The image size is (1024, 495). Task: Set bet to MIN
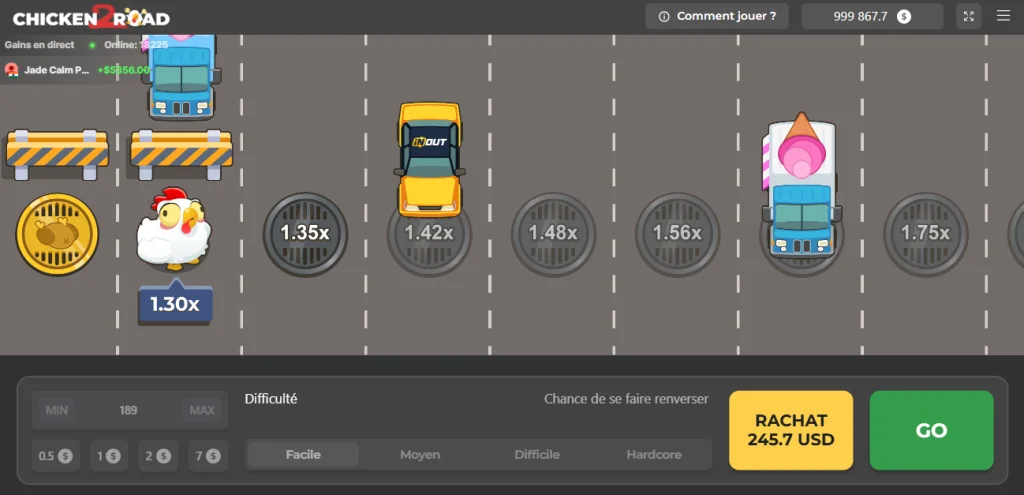(x=57, y=411)
